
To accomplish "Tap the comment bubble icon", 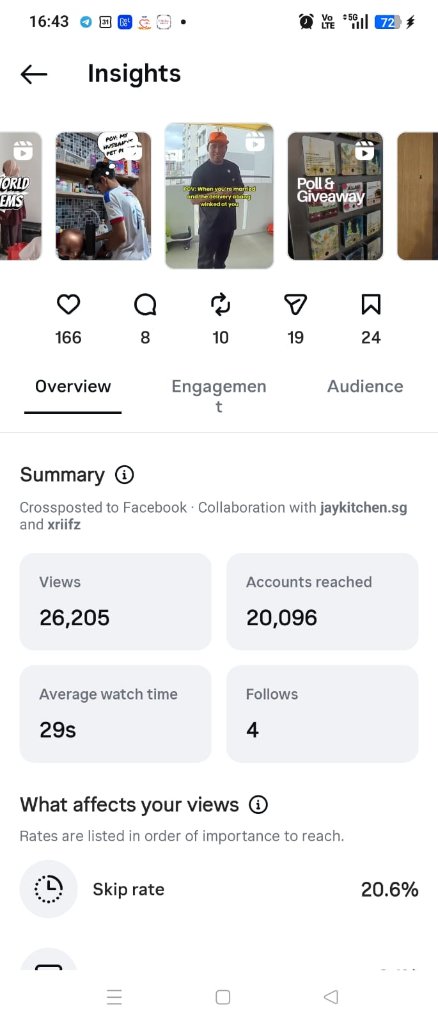I will [x=145, y=304].
